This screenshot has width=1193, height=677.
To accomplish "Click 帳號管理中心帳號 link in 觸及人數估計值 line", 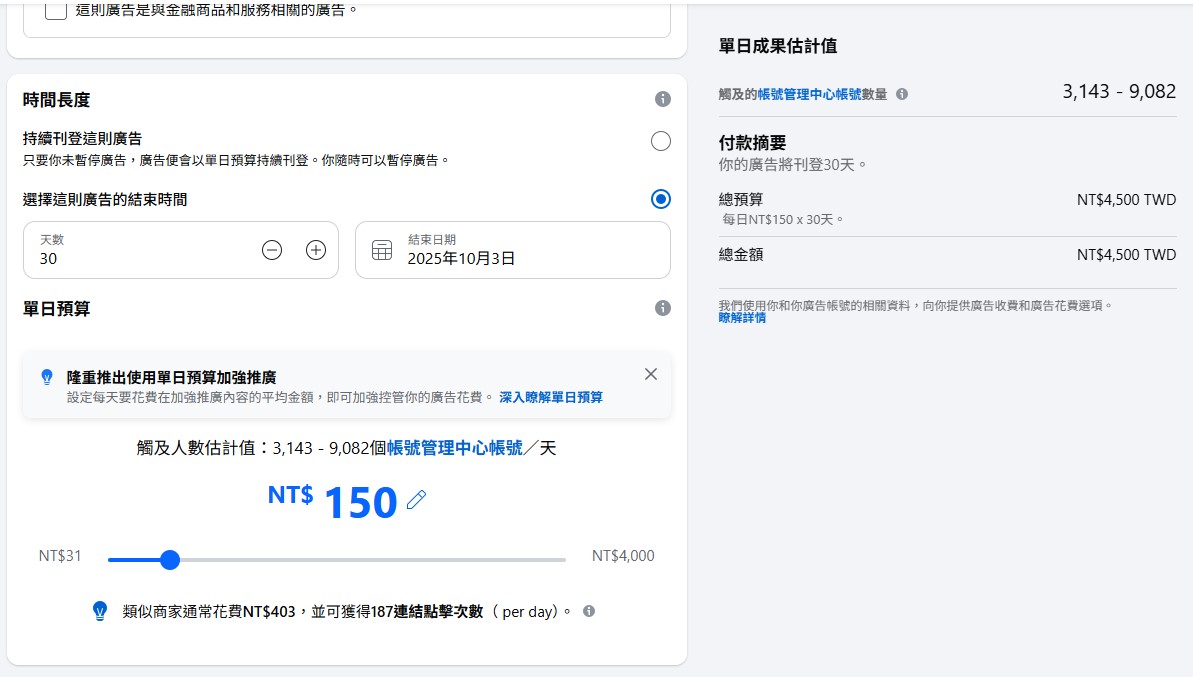I will click(x=454, y=448).
